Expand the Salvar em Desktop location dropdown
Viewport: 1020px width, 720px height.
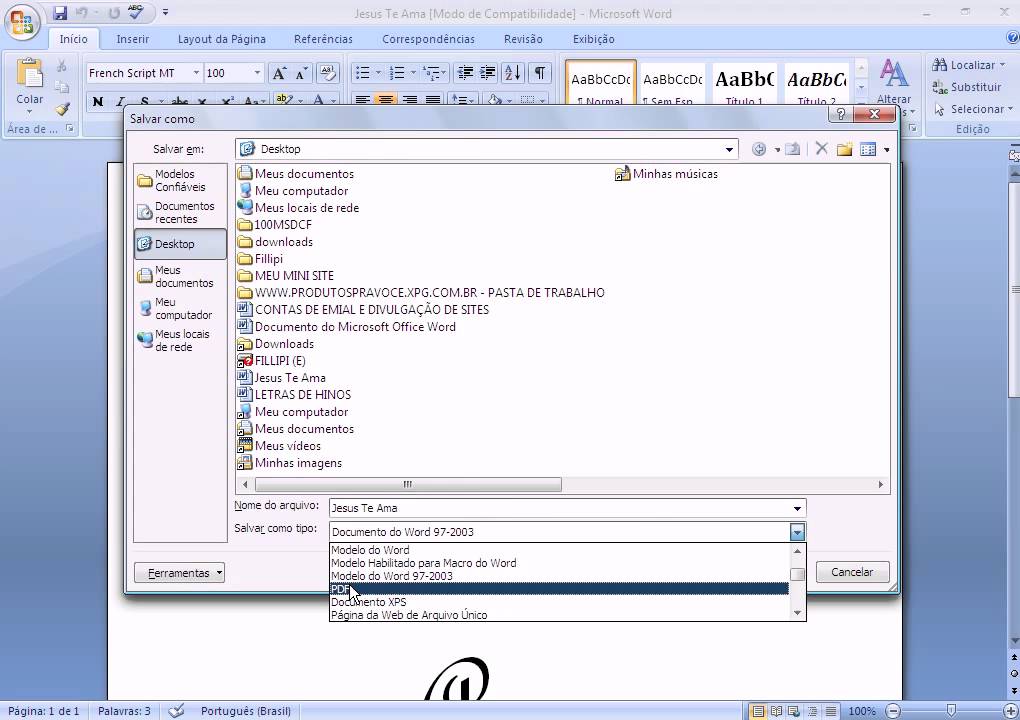(x=729, y=149)
